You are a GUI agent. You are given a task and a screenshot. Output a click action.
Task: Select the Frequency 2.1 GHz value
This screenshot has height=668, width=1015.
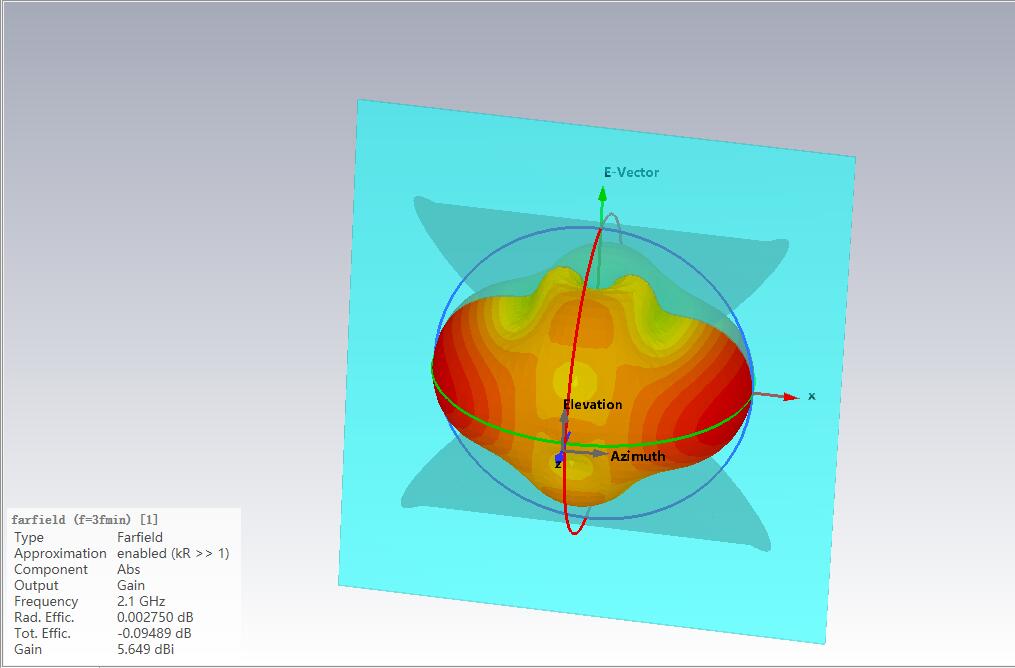click(141, 601)
